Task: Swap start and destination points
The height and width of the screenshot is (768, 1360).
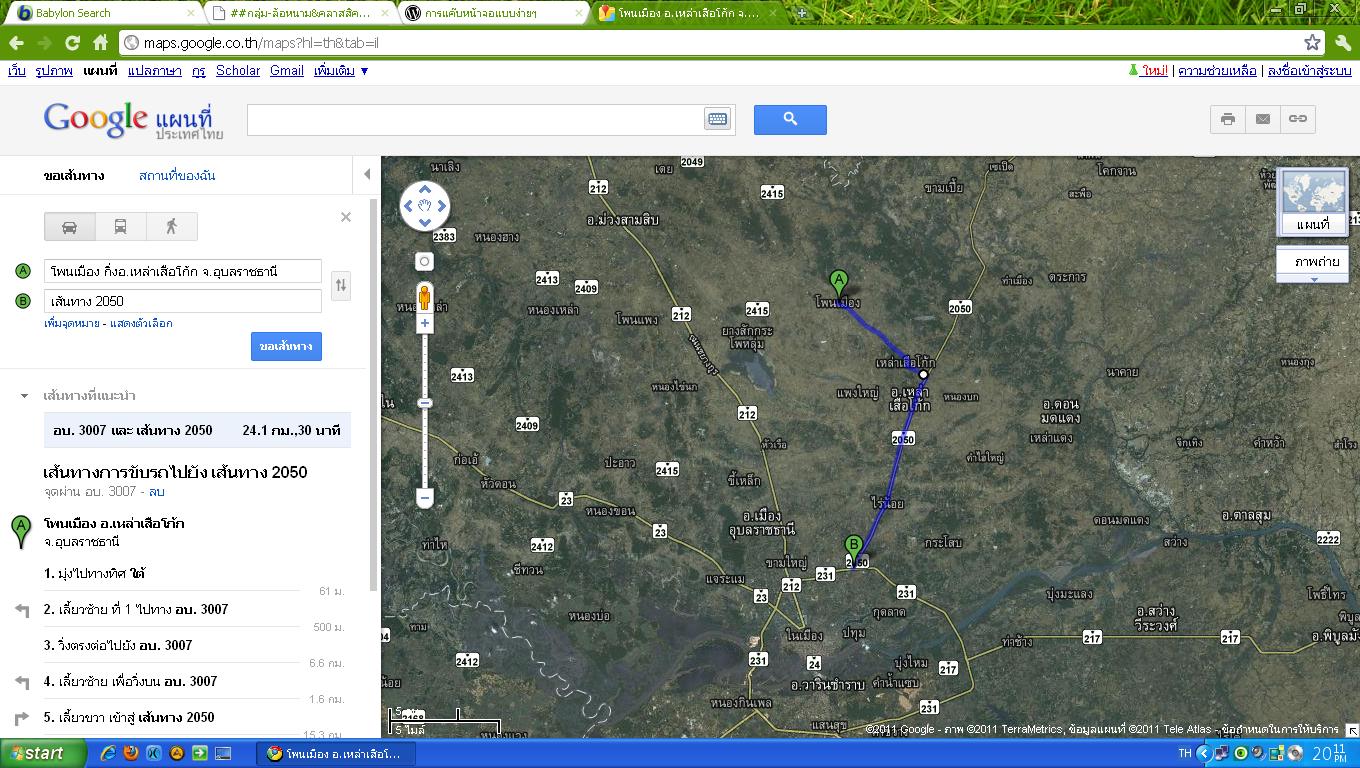Action: tap(341, 285)
